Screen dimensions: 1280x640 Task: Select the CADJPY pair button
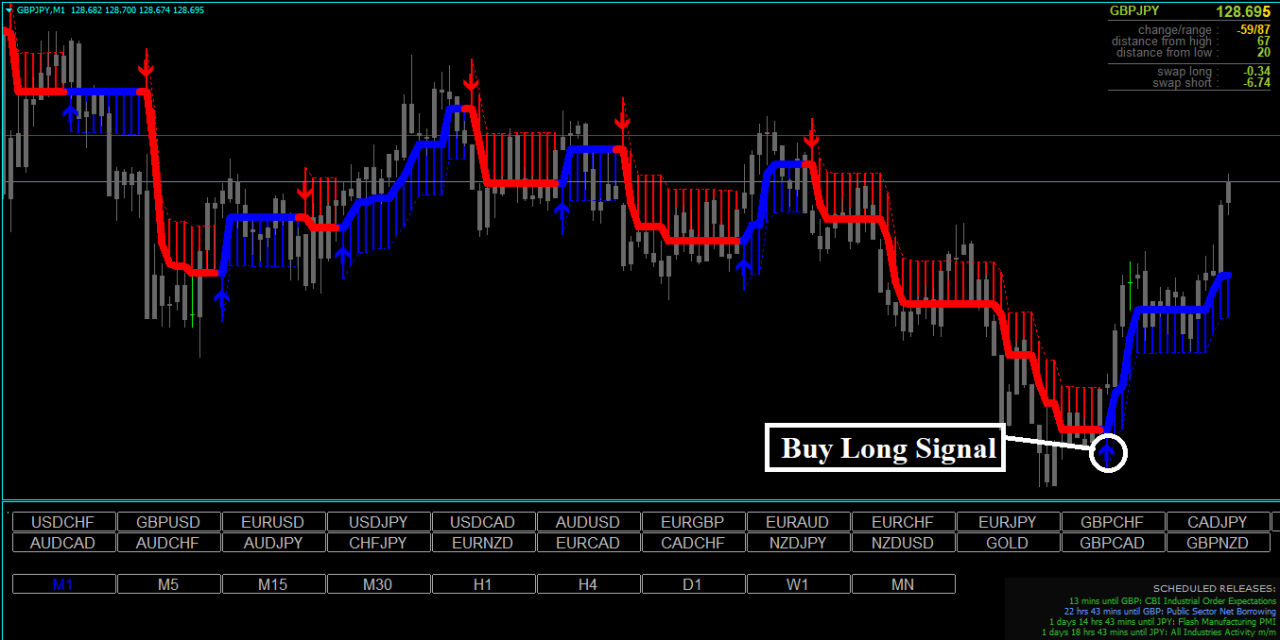pyautogui.click(x=1218, y=522)
